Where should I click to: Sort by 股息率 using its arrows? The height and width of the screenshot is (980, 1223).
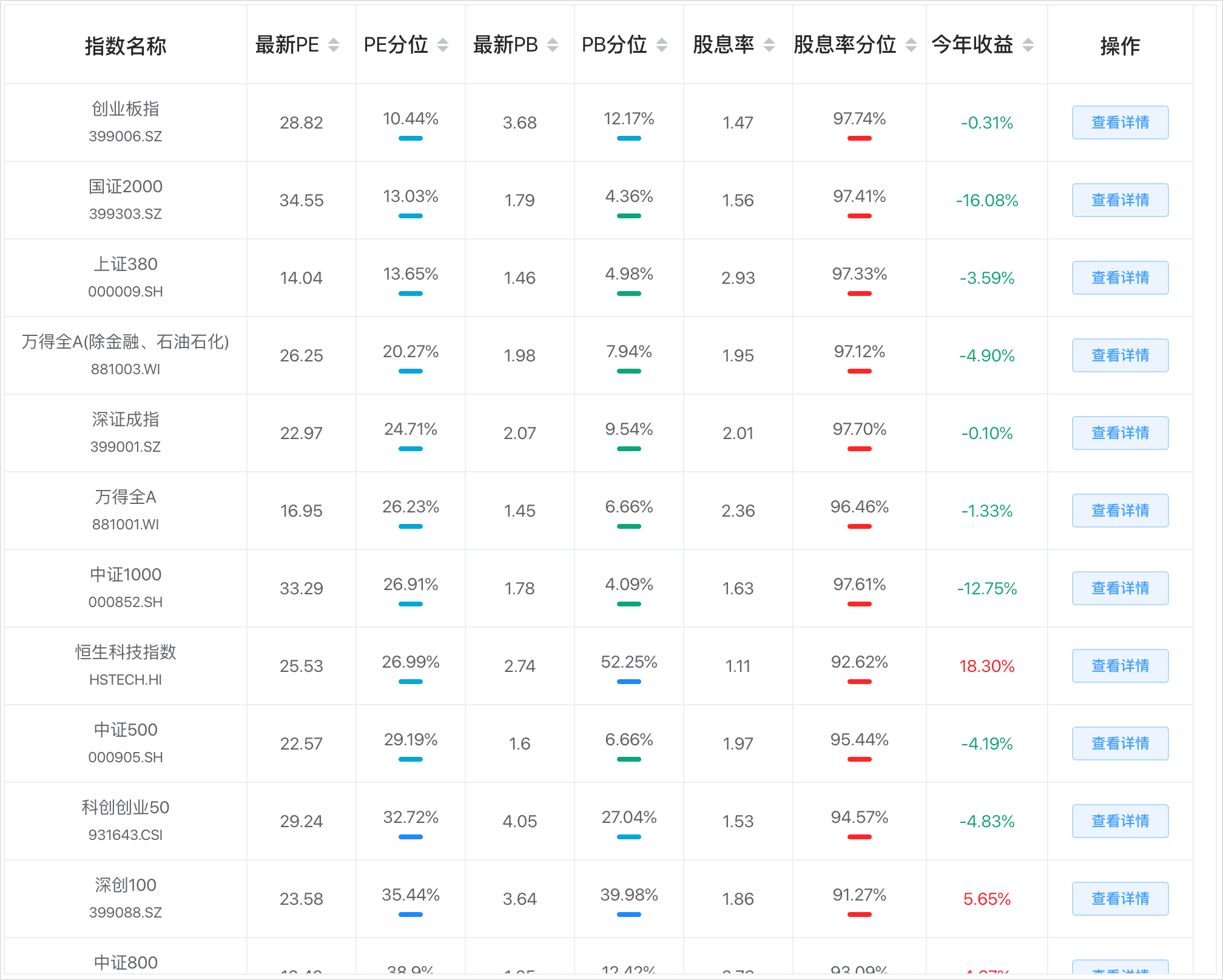pyautogui.click(x=769, y=45)
